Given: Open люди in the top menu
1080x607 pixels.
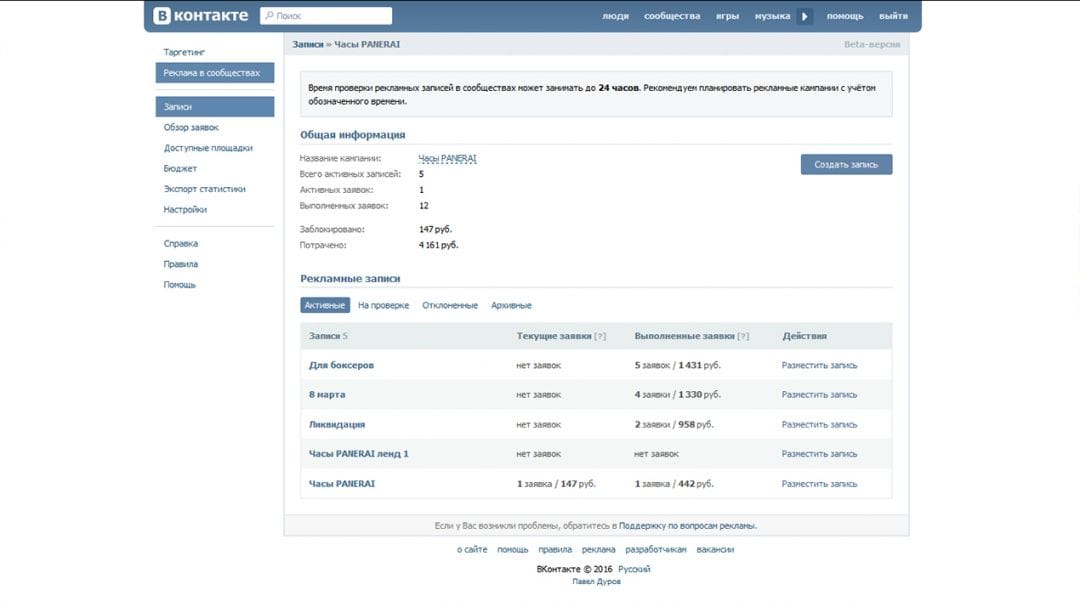Looking at the screenshot, I should pyautogui.click(x=615, y=16).
